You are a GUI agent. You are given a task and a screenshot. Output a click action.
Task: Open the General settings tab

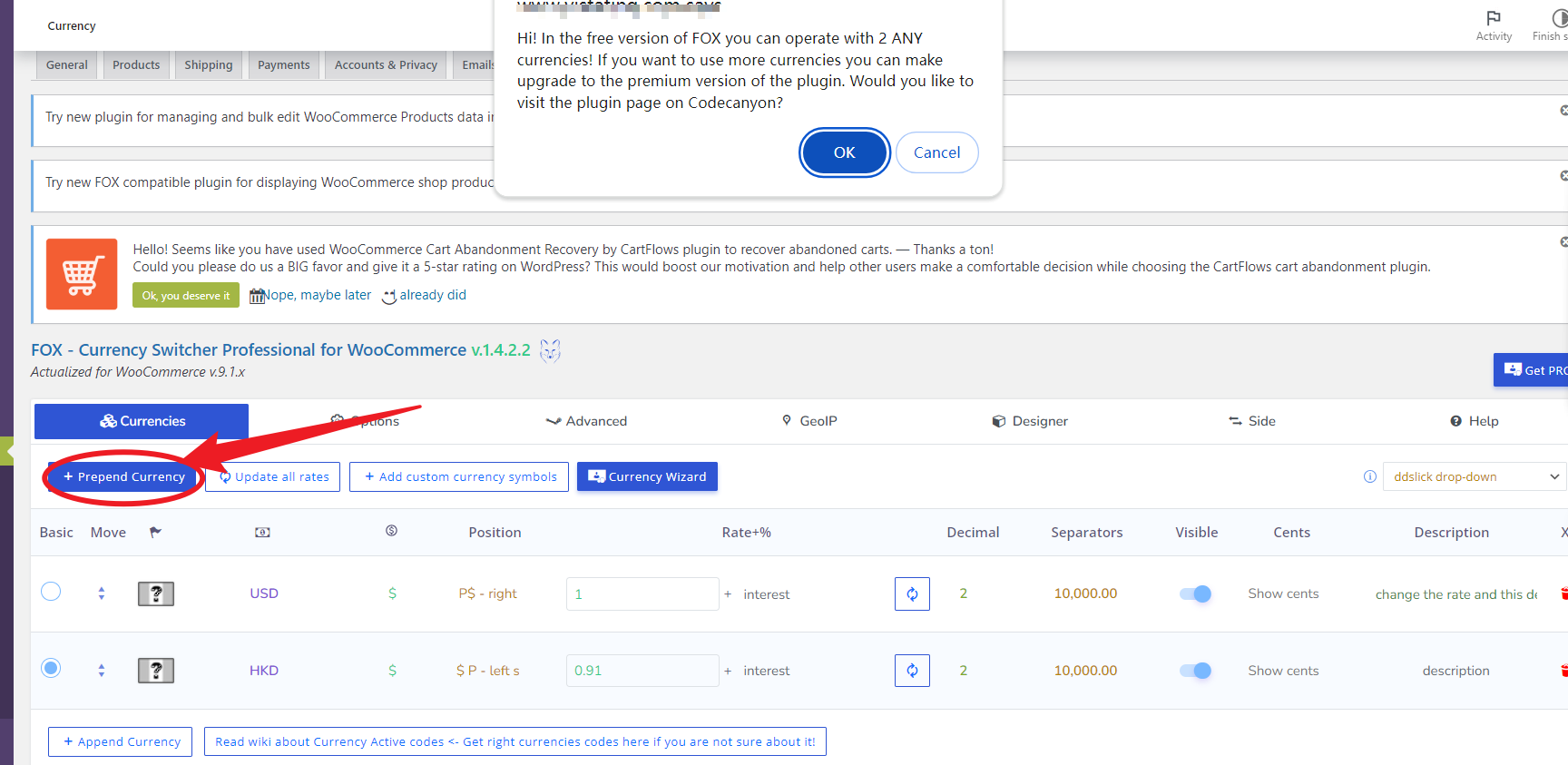coord(67,65)
